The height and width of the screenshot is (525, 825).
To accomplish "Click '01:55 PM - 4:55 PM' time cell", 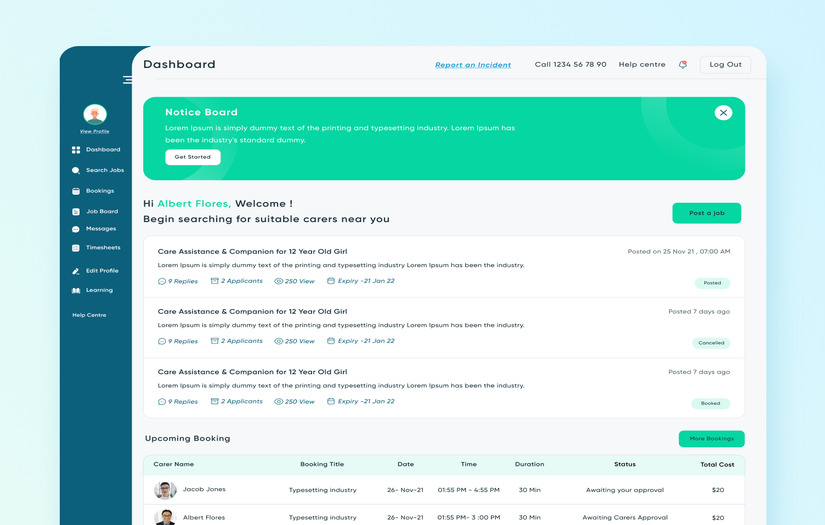I will click(x=469, y=490).
